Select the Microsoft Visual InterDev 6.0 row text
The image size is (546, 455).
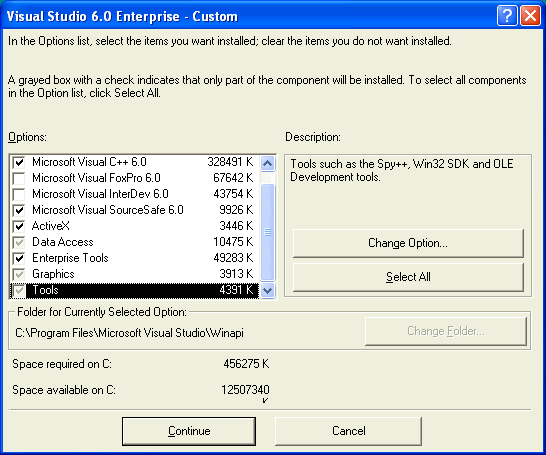coord(100,194)
